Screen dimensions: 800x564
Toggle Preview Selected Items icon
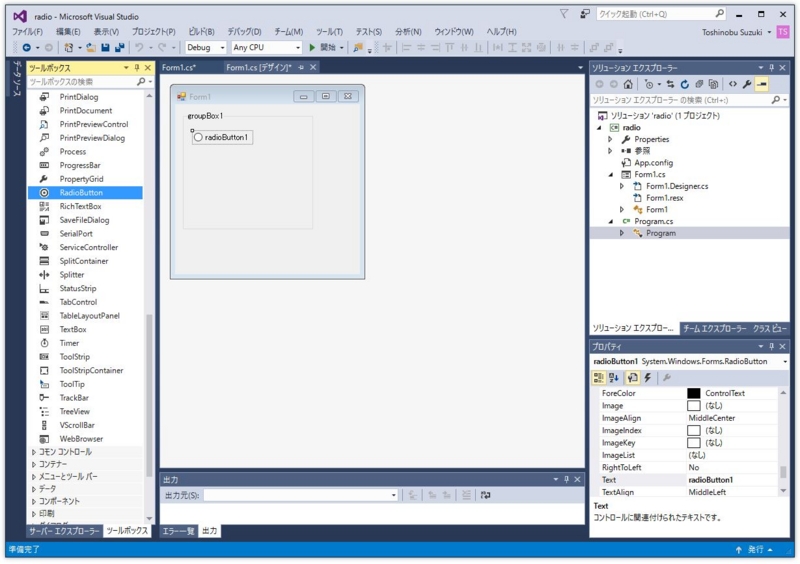point(762,84)
